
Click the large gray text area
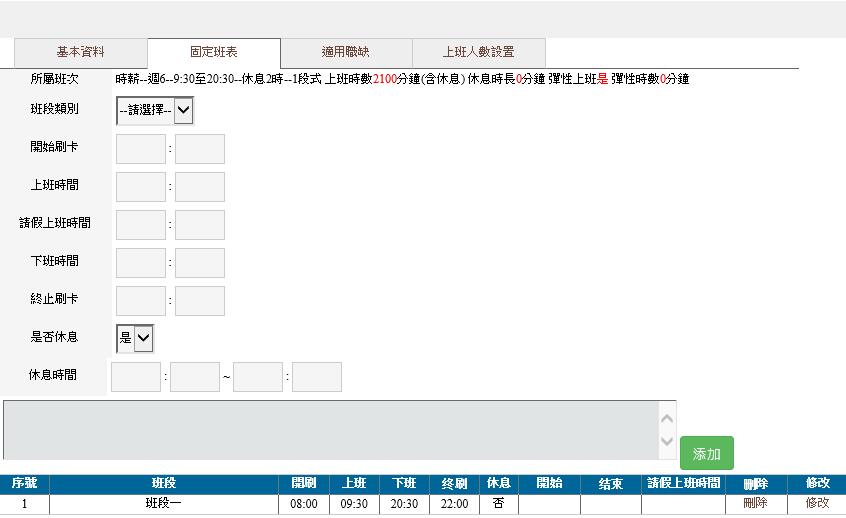[330, 430]
